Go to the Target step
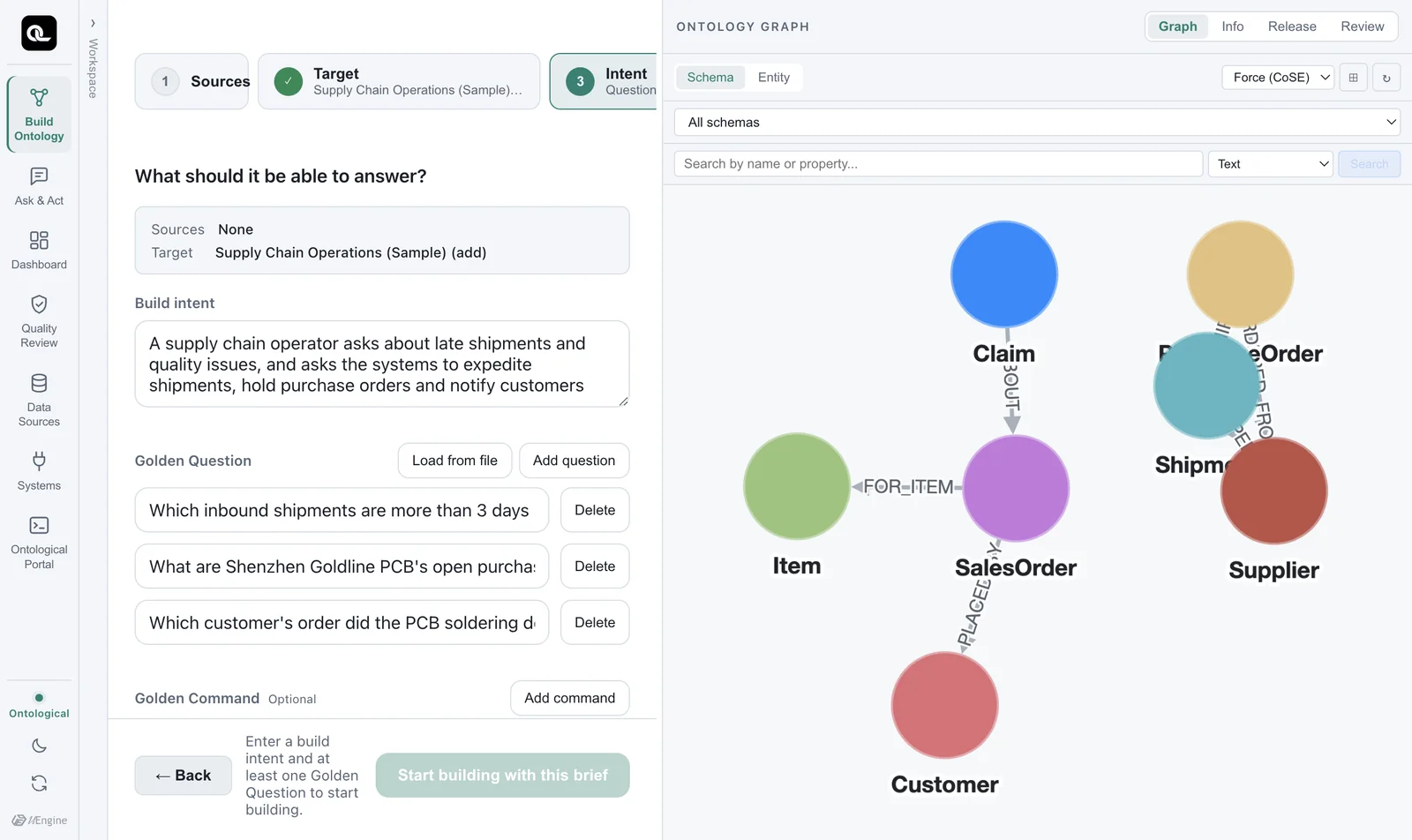1412x840 pixels. coord(399,81)
